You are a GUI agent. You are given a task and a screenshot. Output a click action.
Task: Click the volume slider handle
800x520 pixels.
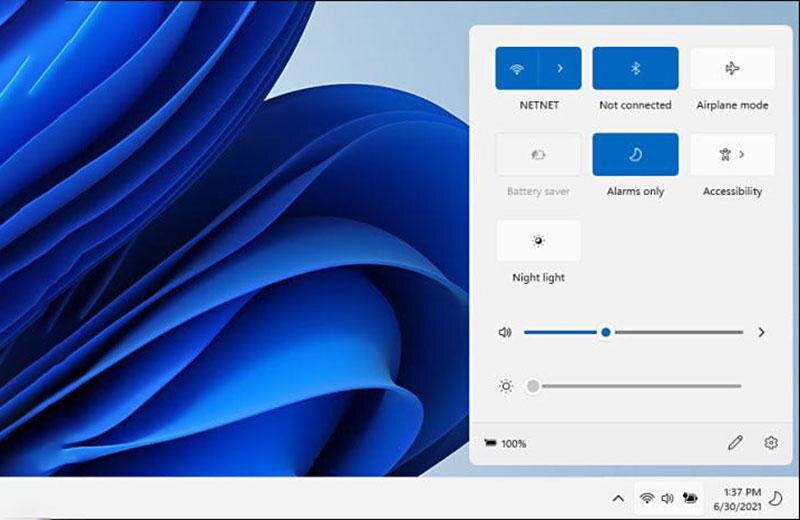pyautogui.click(x=606, y=332)
